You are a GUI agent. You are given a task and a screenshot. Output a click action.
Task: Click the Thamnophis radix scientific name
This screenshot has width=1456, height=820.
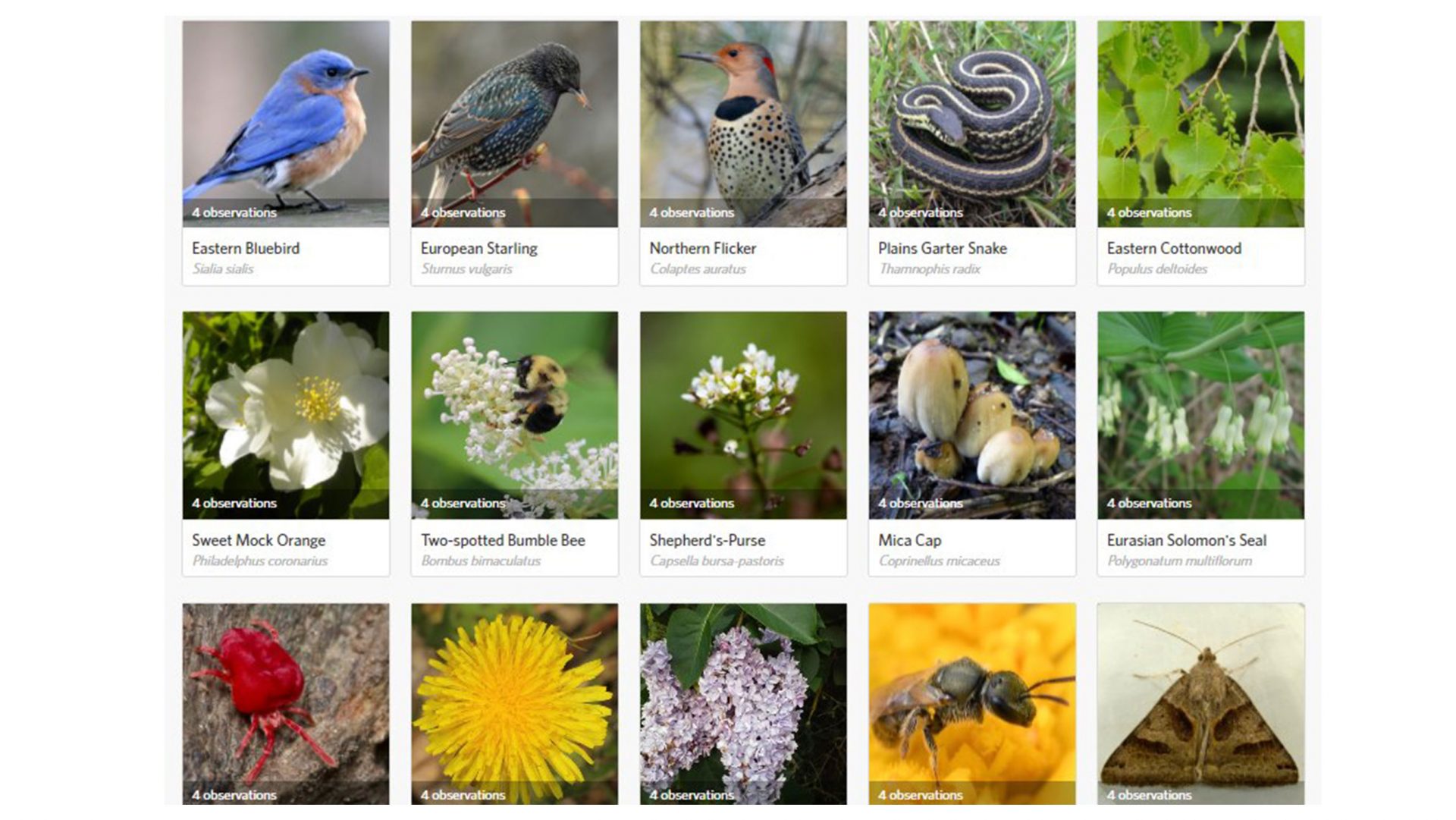(930, 269)
